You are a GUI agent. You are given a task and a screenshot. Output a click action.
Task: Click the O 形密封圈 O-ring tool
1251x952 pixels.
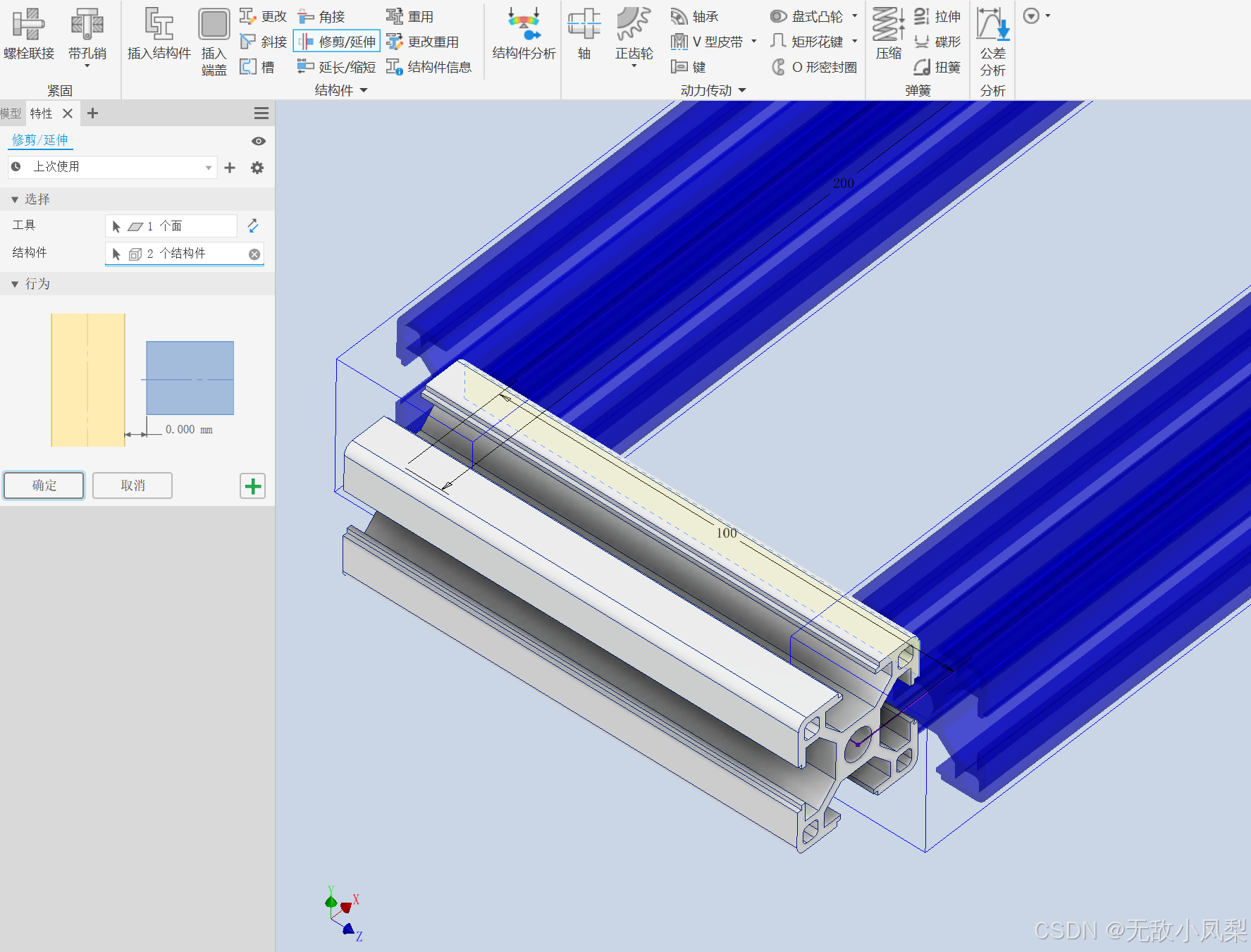[x=813, y=67]
